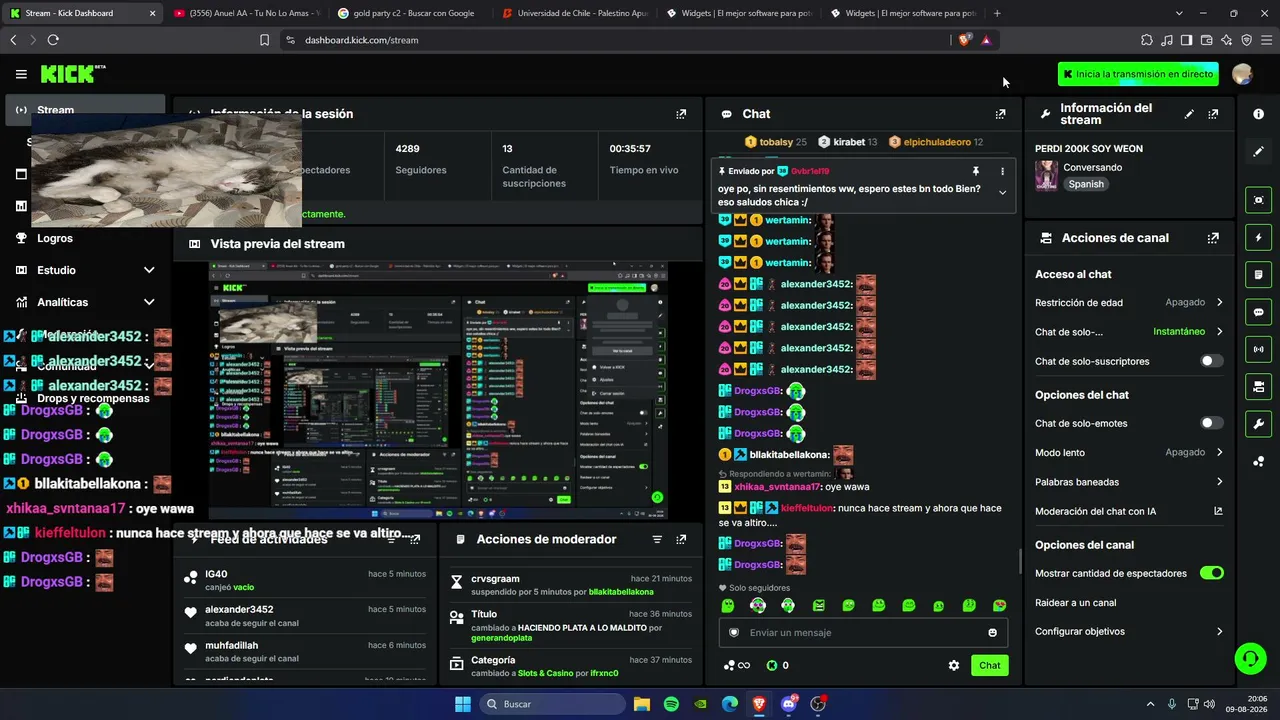1280x720 pixels.
Task: Collapse the pinned message with the chevron
Action: (x=1002, y=193)
